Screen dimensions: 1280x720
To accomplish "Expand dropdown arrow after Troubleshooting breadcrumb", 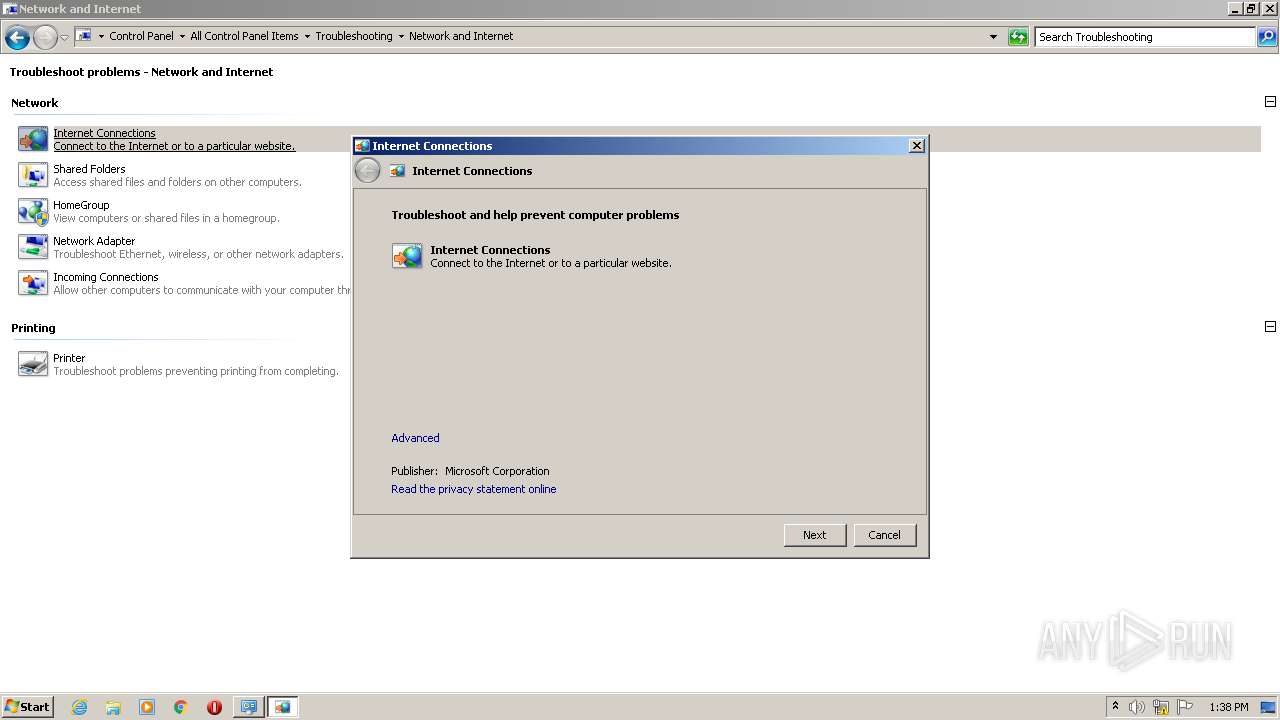I will [401, 36].
